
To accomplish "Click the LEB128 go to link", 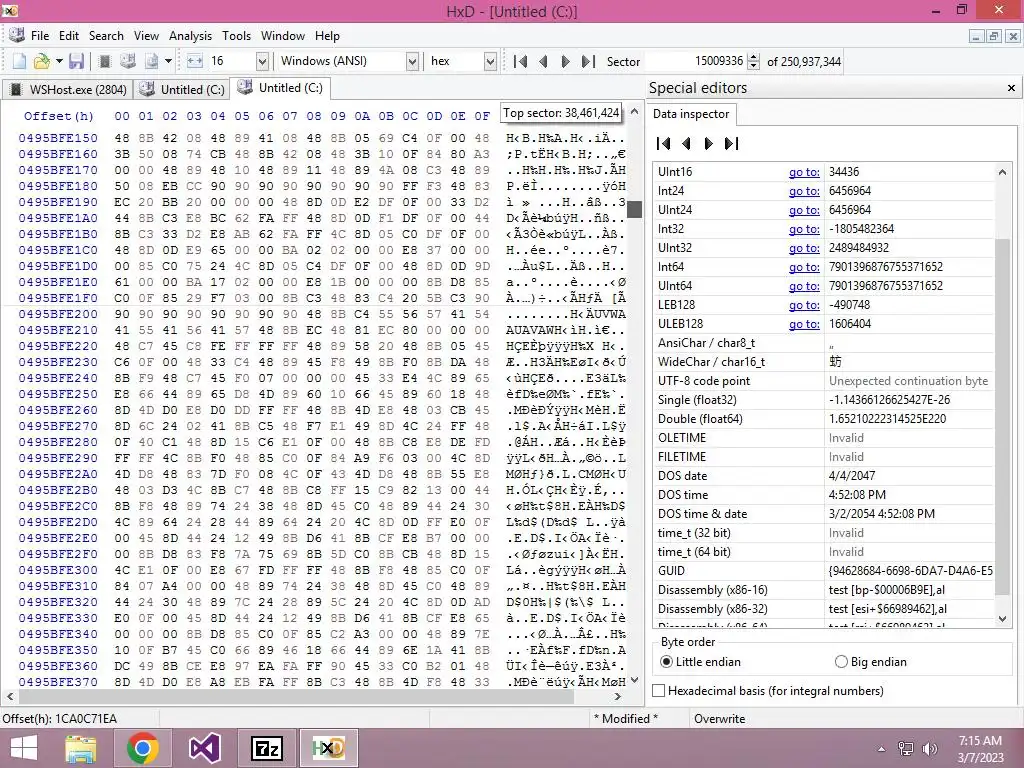I will pyautogui.click(x=804, y=304).
